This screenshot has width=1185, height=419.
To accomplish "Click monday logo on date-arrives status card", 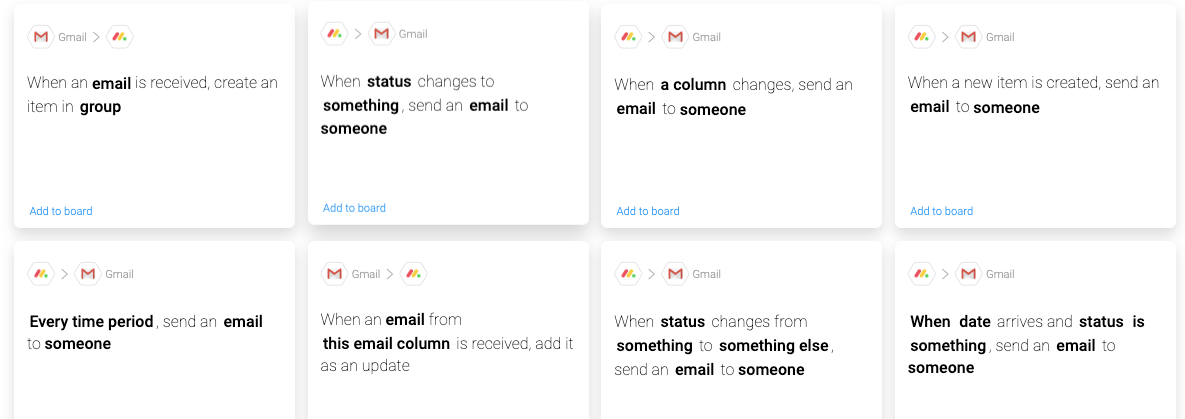I will 922,274.
